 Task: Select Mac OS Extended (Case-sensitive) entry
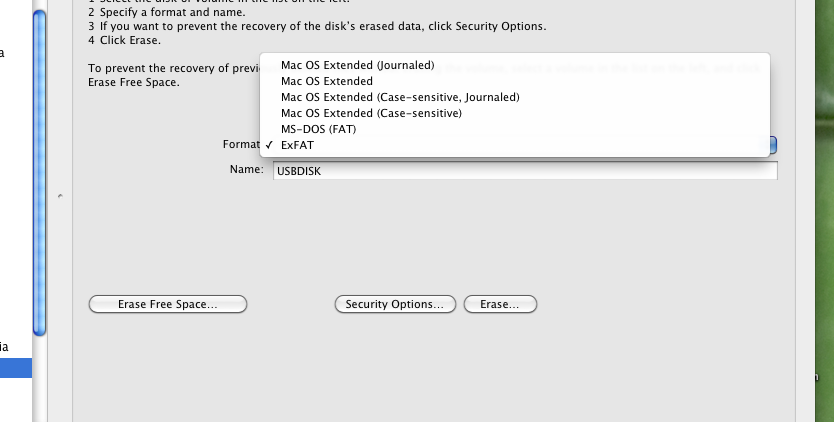click(370, 113)
